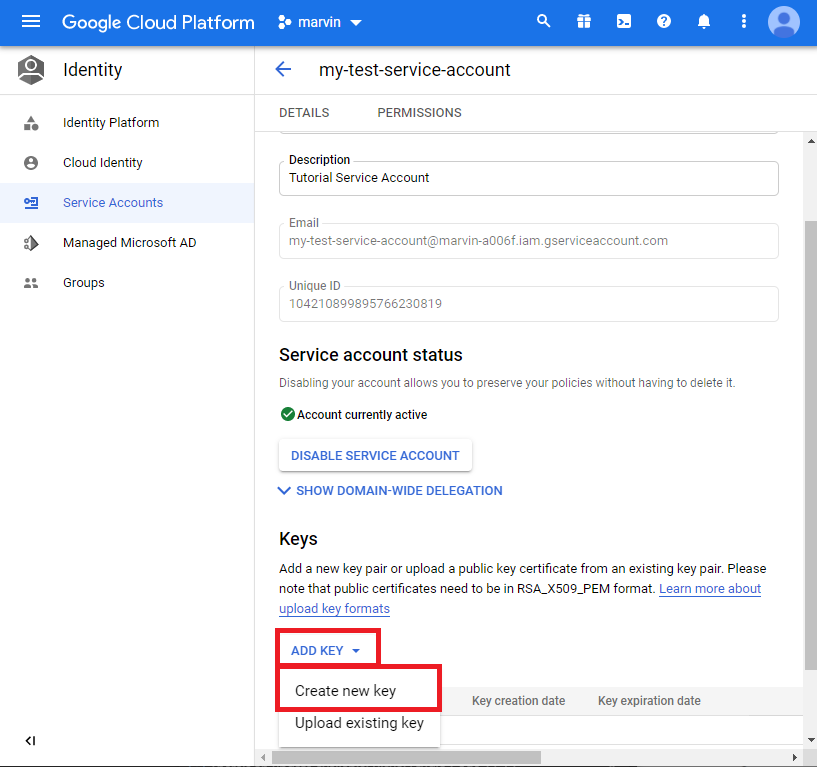This screenshot has height=767, width=817.
Task: Click the Cloud Identity person icon
Action: click(x=31, y=163)
